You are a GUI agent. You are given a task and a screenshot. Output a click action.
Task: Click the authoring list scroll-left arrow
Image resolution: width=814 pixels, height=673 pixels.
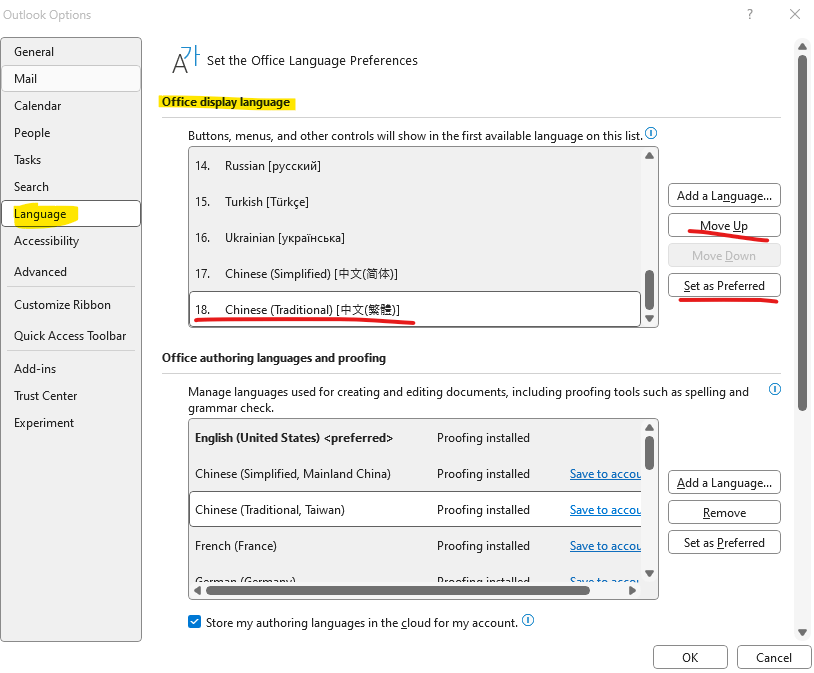tap(197, 590)
